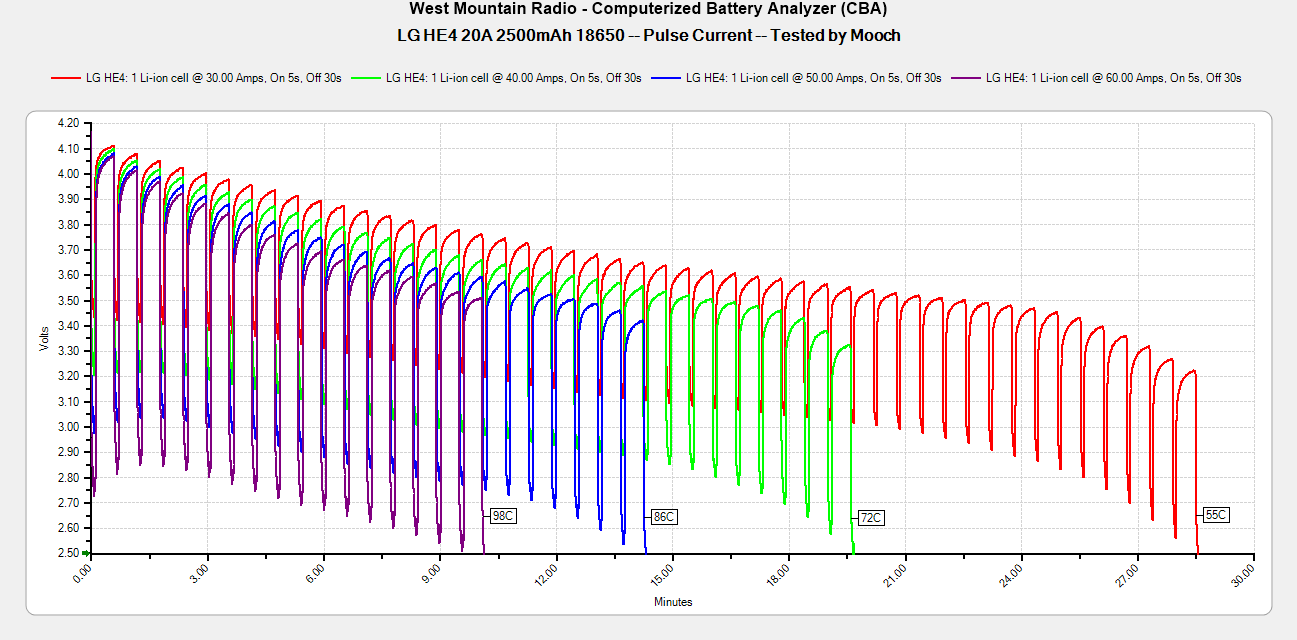Click the green 40.00 Amps legend line swatch
Viewport: 1297px width, 640px height.
pos(366,78)
